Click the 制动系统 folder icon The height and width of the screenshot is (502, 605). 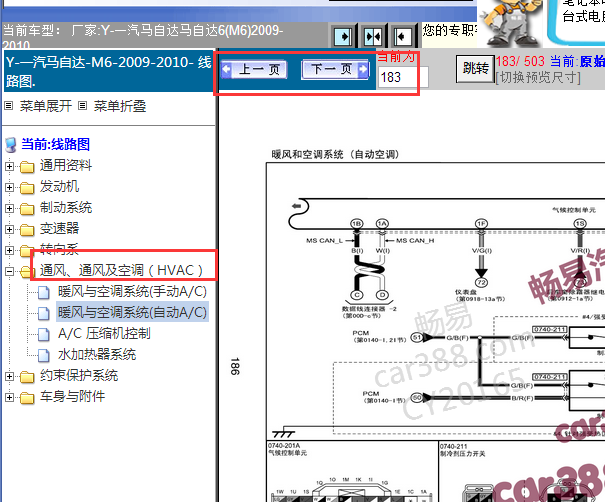tap(27, 209)
